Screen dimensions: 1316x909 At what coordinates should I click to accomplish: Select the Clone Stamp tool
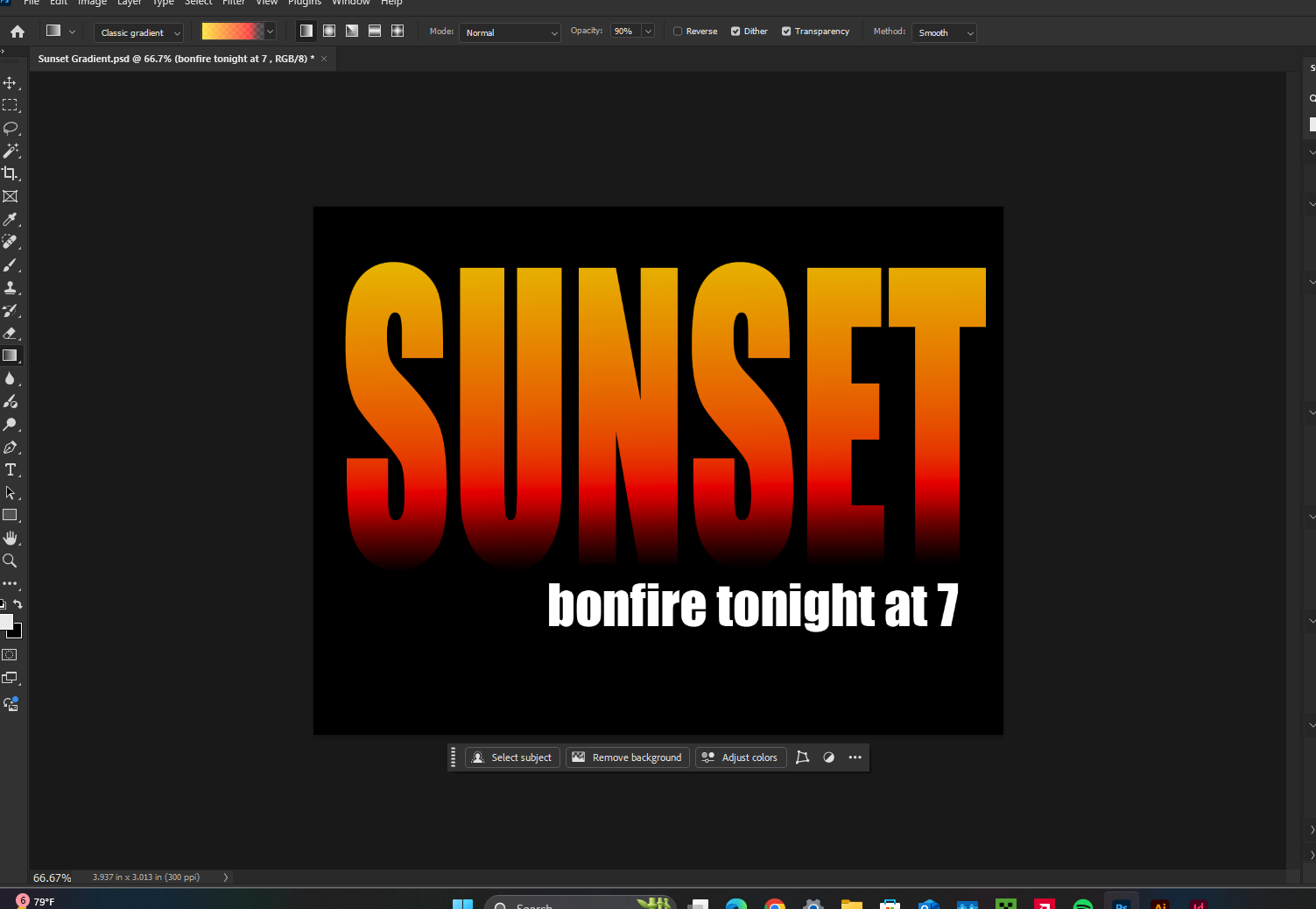tap(11, 287)
